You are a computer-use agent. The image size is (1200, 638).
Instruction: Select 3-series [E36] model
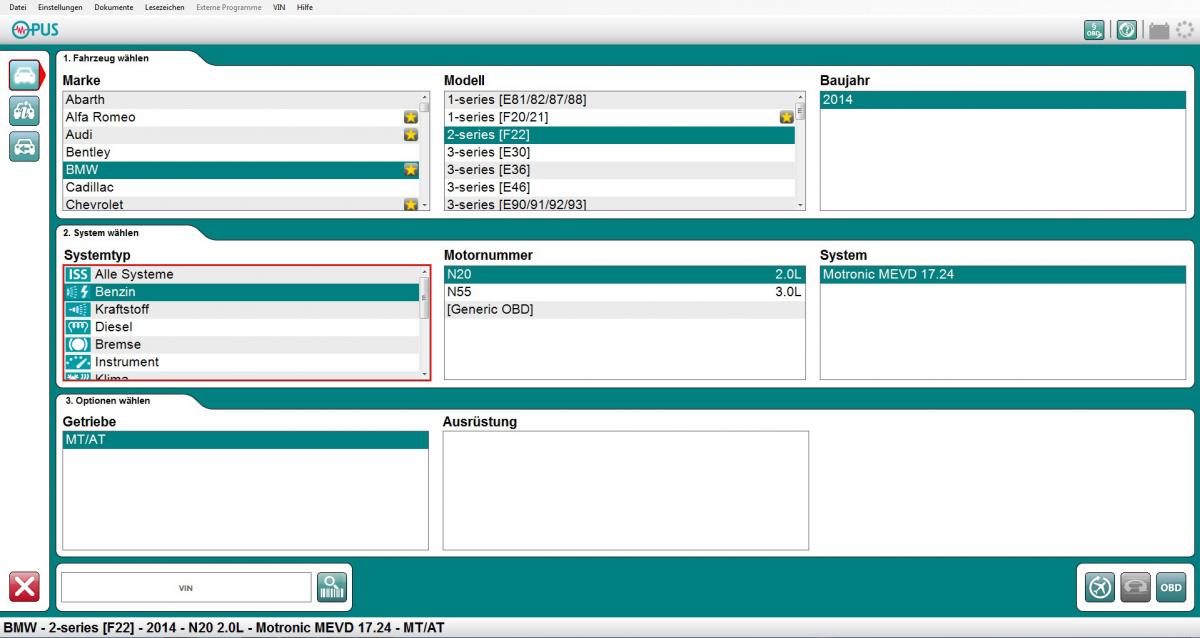[x=619, y=170]
